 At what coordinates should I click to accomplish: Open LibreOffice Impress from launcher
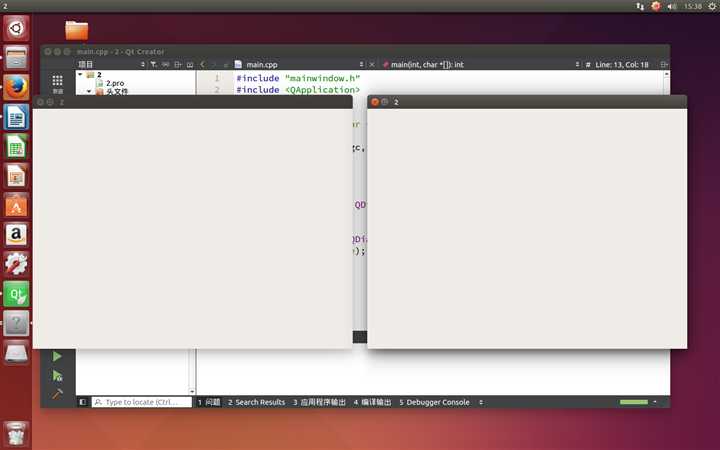point(16,176)
